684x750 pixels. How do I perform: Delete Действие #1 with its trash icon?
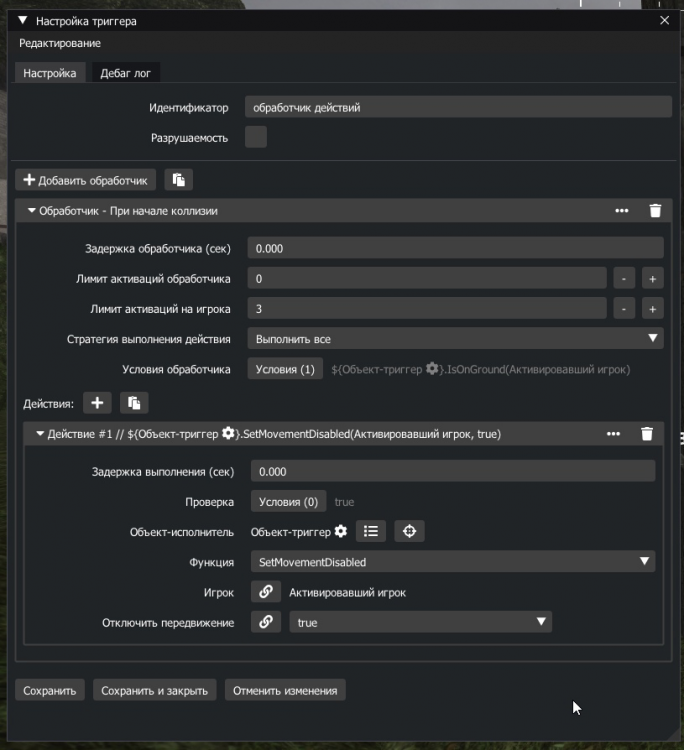(x=646, y=434)
